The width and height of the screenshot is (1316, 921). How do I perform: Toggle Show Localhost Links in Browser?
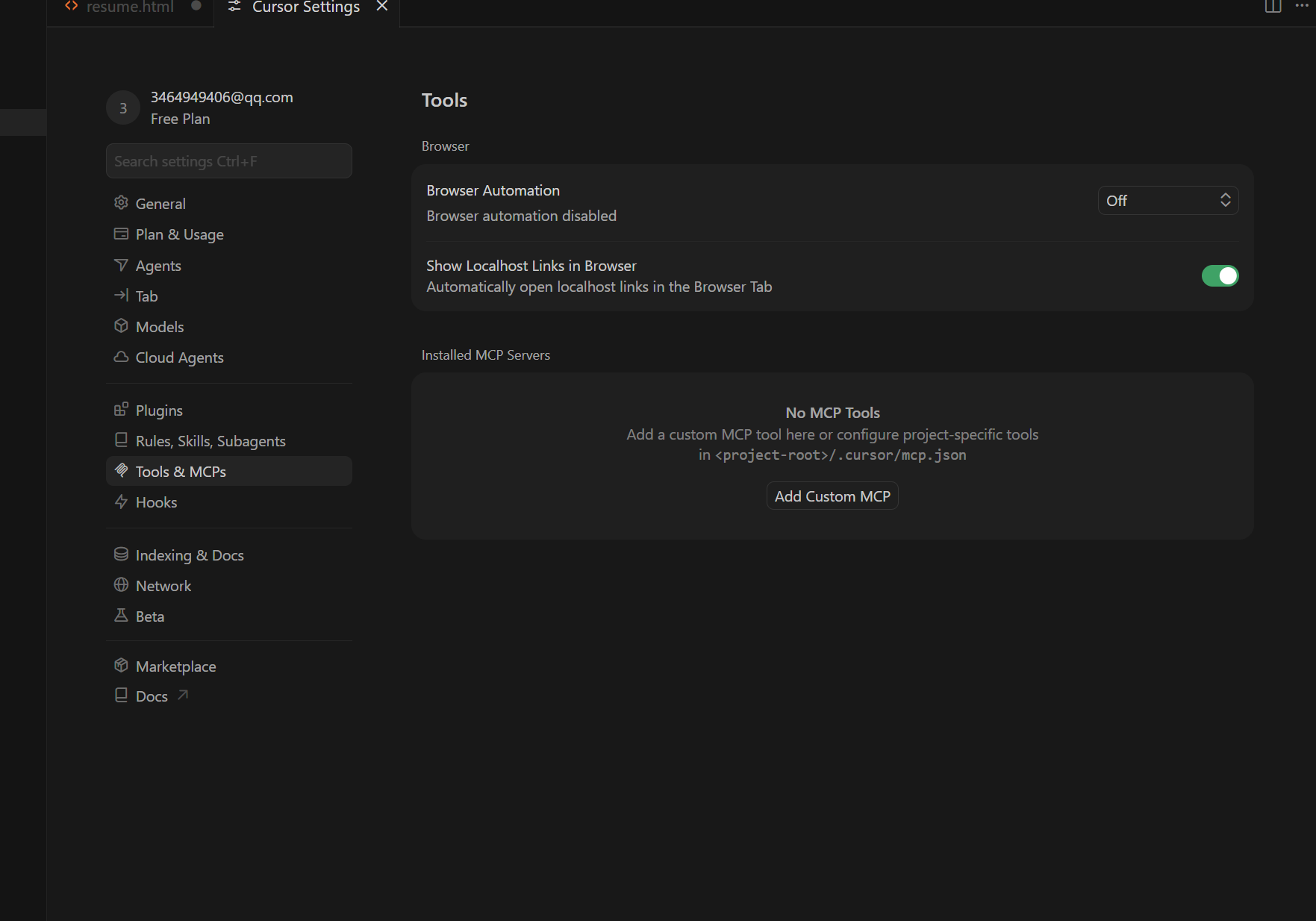pyautogui.click(x=1220, y=276)
